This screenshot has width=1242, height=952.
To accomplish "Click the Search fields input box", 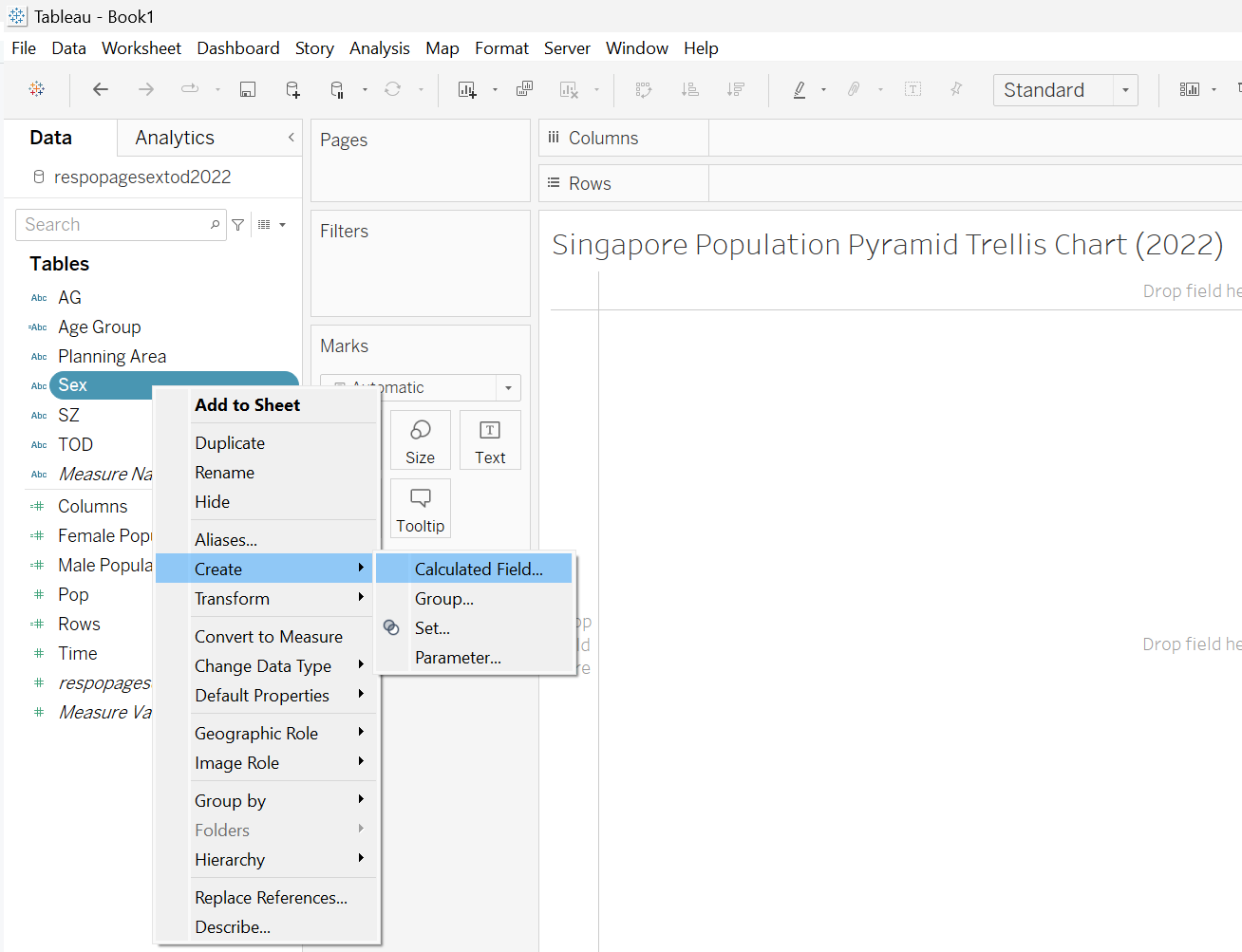I will pyautogui.click(x=114, y=225).
